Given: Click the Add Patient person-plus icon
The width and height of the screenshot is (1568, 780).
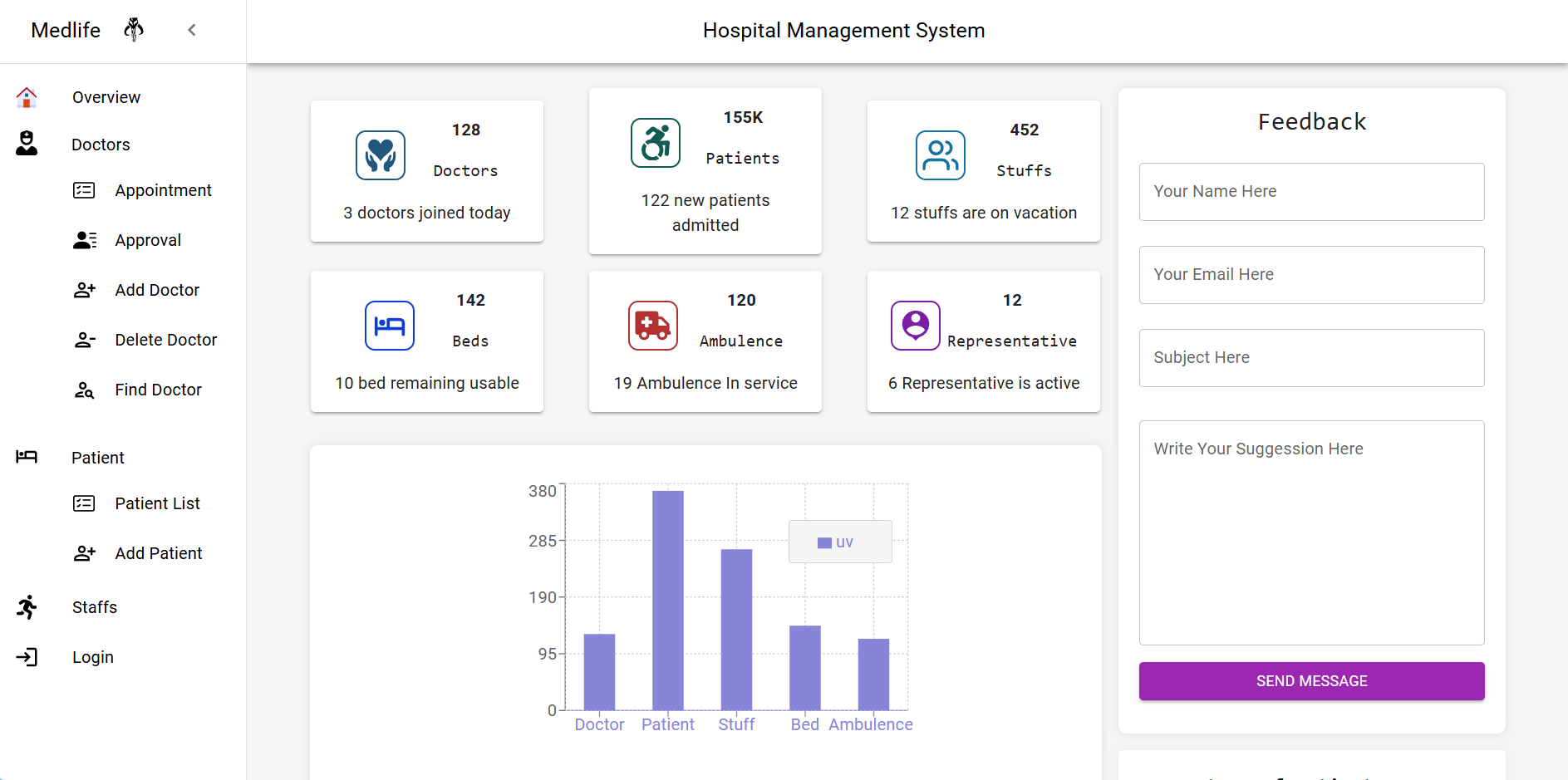Looking at the screenshot, I should pyautogui.click(x=85, y=553).
